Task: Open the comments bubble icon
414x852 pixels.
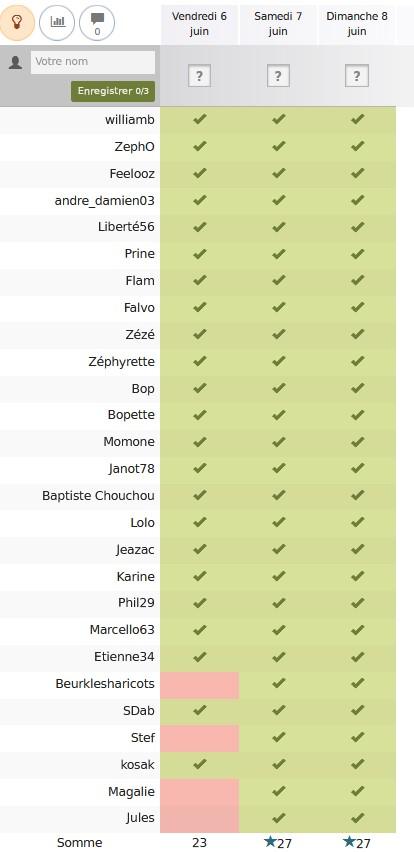Action: 97,23
